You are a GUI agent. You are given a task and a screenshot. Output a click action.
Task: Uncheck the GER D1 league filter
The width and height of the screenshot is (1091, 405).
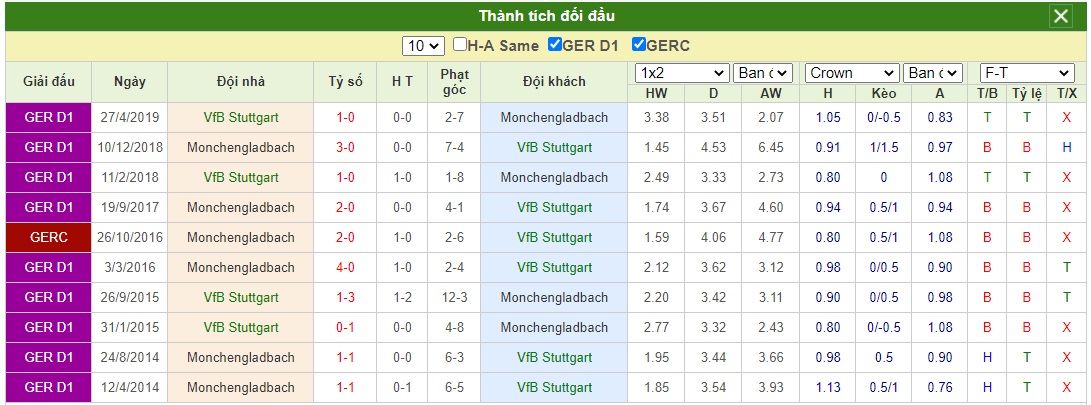coord(555,45)
